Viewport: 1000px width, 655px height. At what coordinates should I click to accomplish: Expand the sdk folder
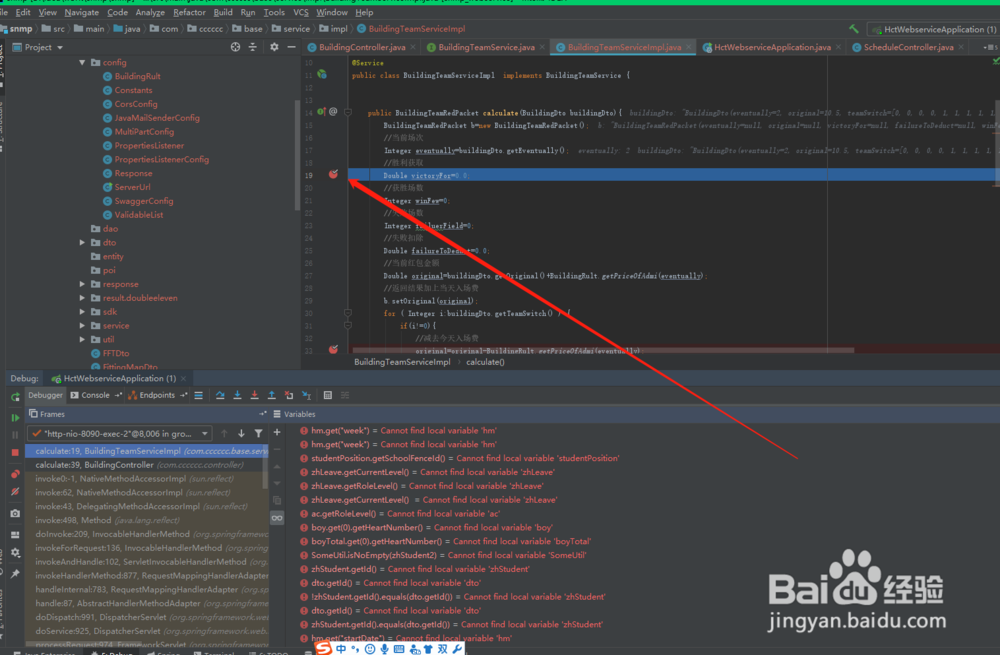coord(82,312)
